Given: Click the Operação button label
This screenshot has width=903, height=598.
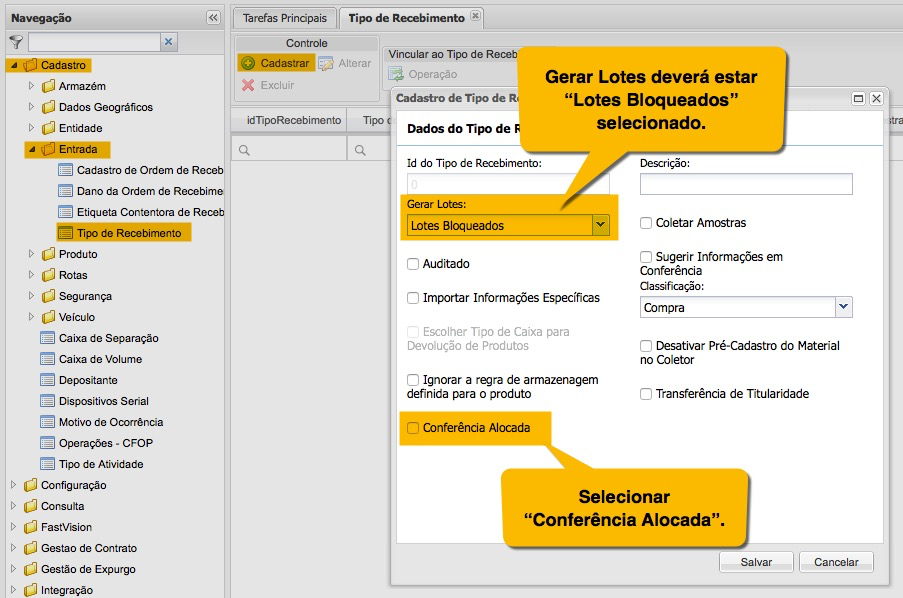Looking at the screenshot, I should pos(433,74).
